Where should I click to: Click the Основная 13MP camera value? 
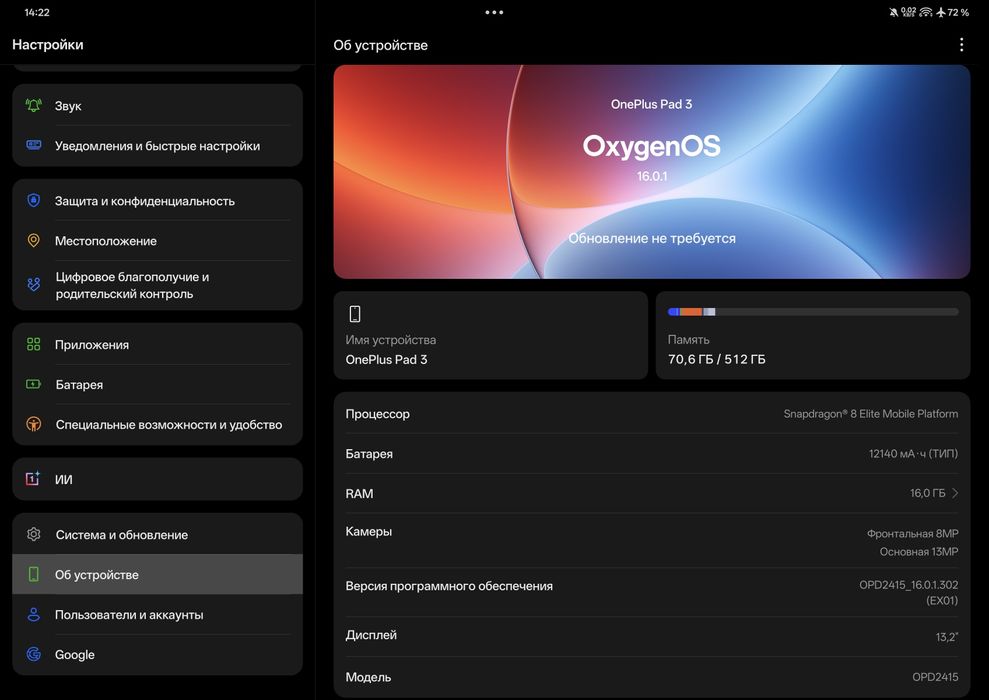918,551
